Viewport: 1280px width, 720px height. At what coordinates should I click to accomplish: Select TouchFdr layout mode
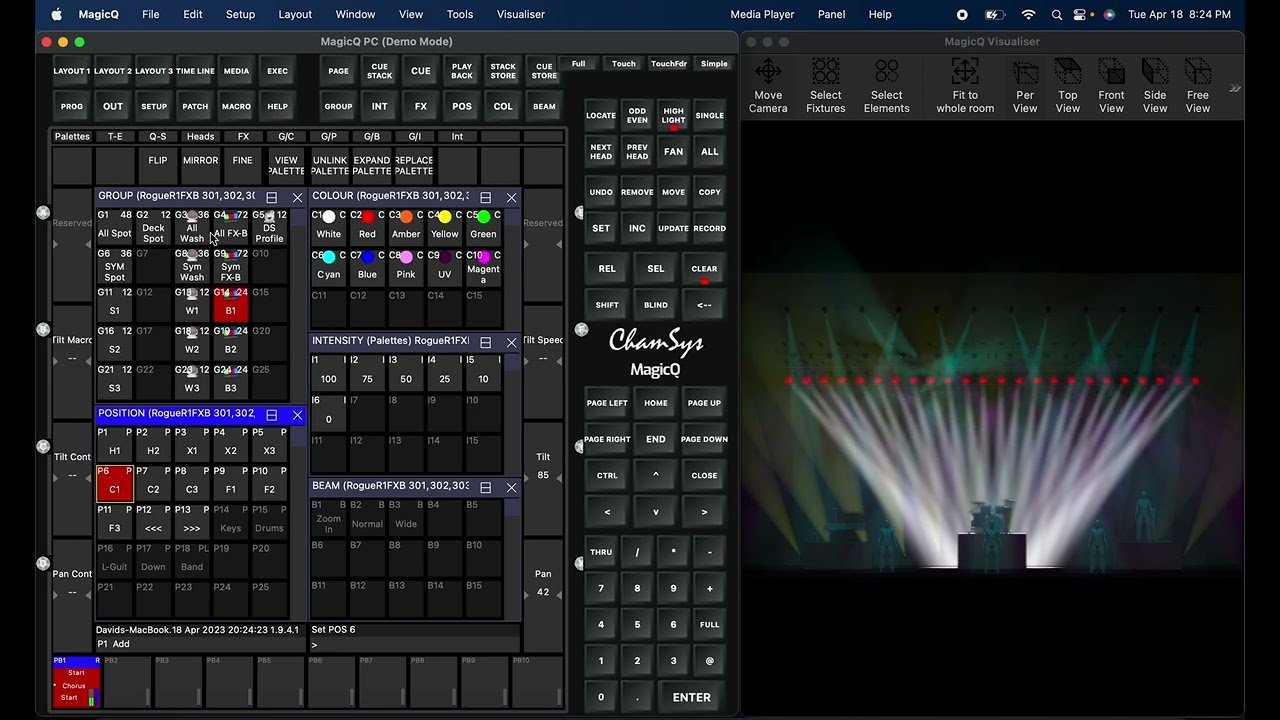click(x=669, y=64)
